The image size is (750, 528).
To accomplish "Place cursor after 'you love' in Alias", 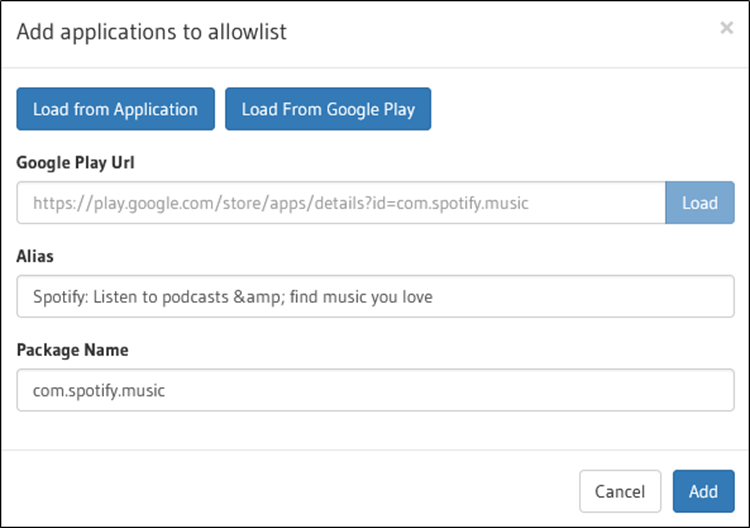I will pos(433,297).
